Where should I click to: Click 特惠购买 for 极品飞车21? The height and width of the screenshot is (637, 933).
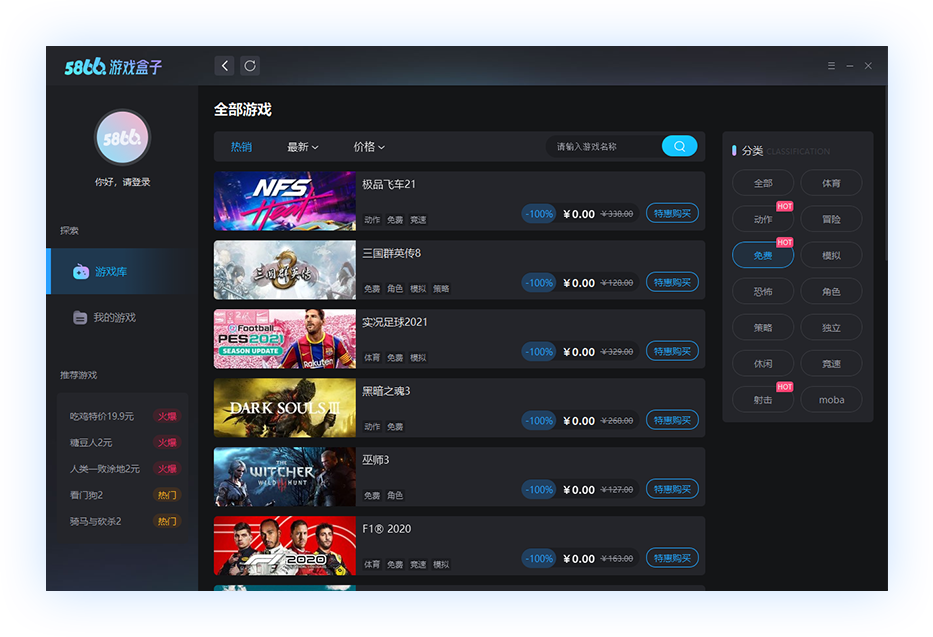point(672,213)
